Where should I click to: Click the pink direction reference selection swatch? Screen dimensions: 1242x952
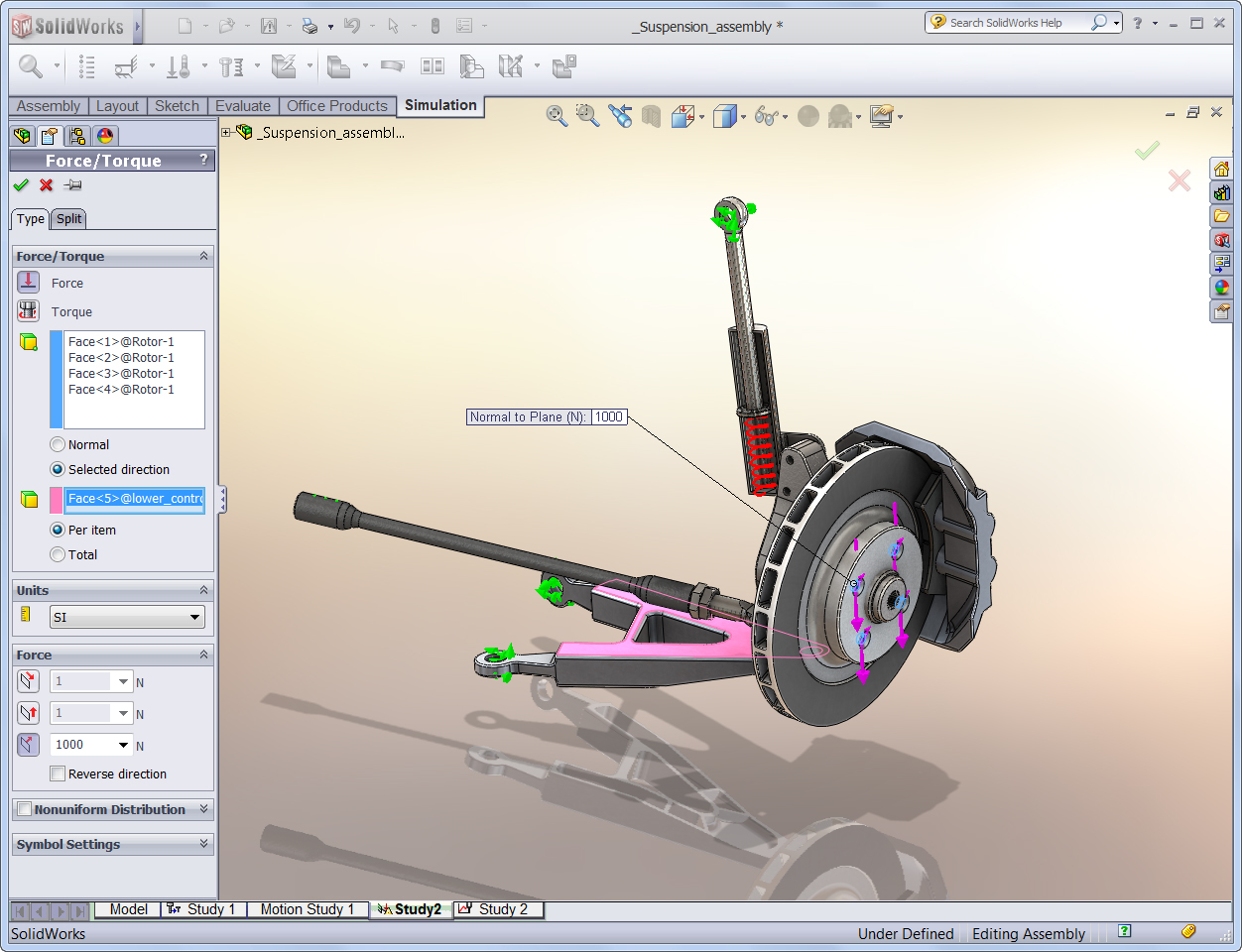point(57,500)
